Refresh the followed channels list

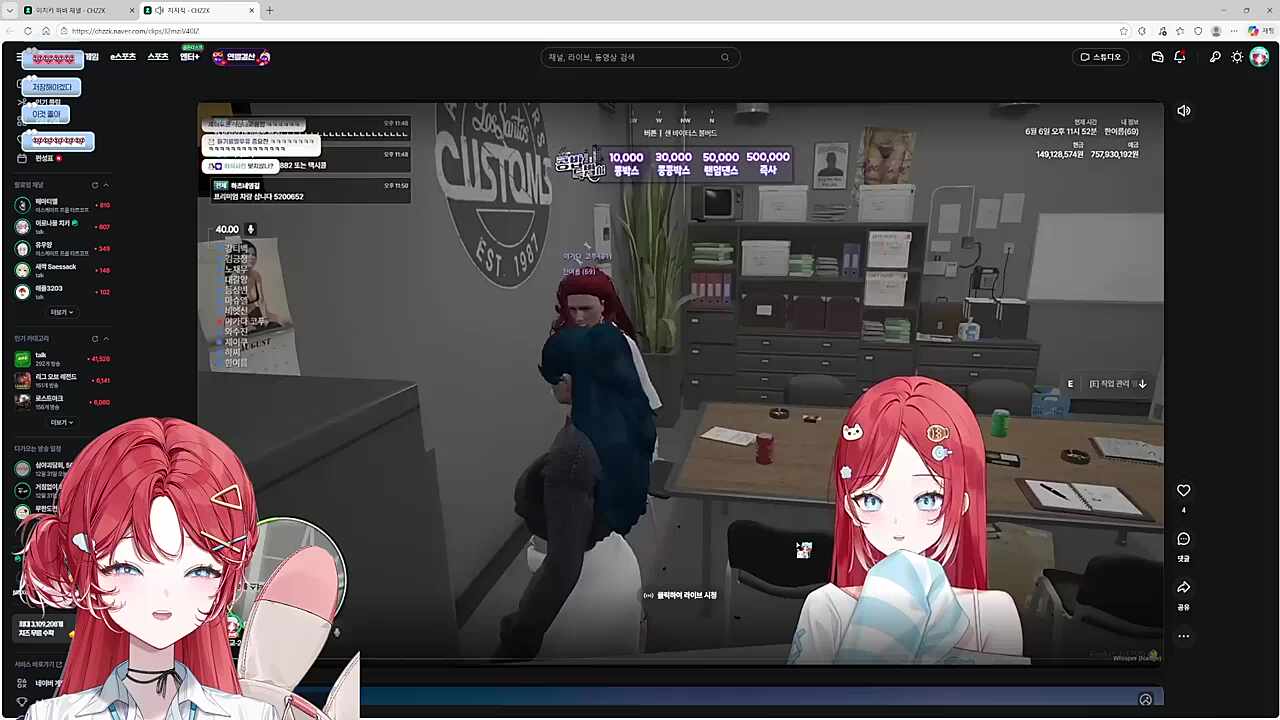point(95,185)
